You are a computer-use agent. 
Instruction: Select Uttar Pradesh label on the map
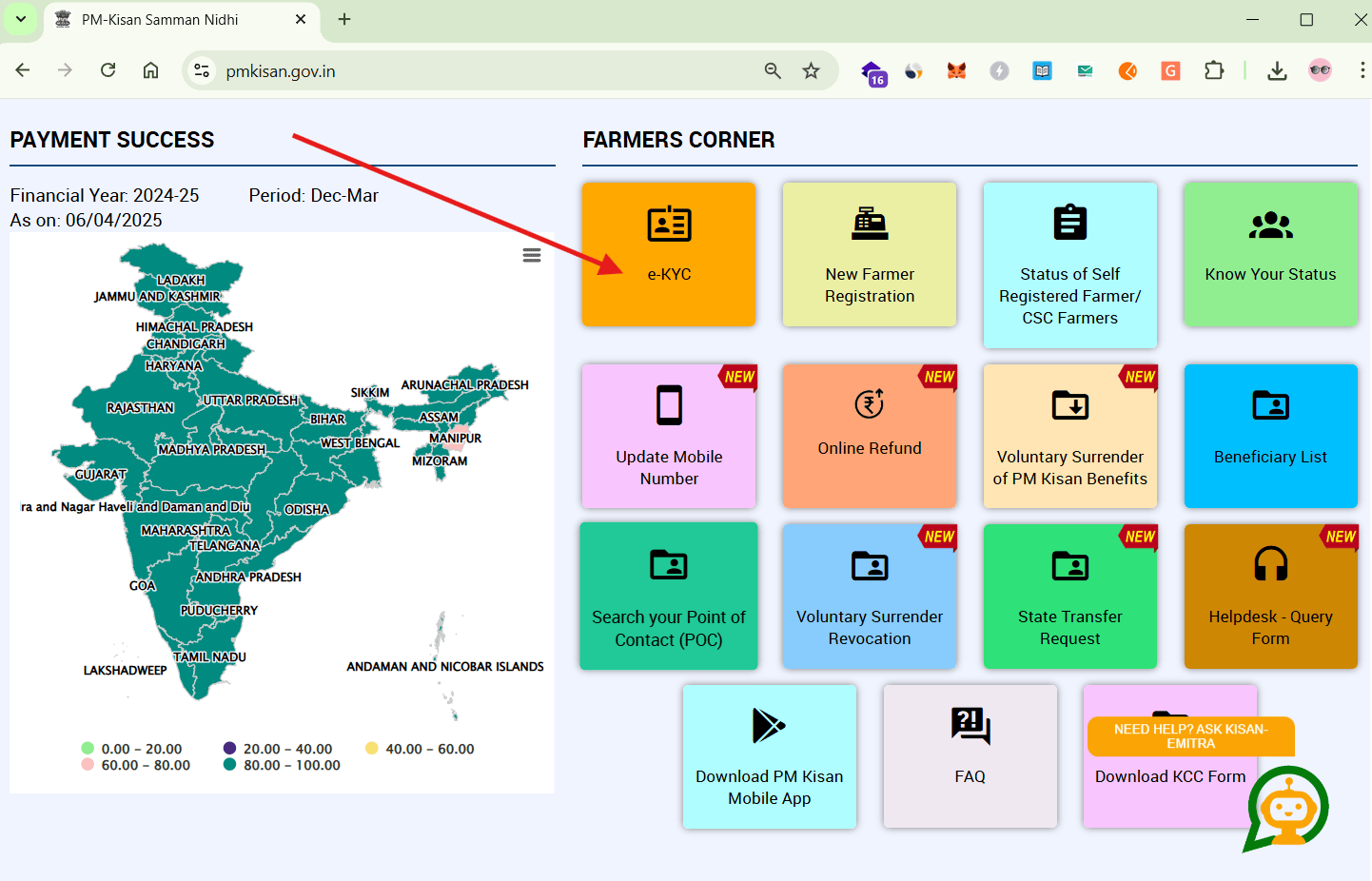click(250, 401)
